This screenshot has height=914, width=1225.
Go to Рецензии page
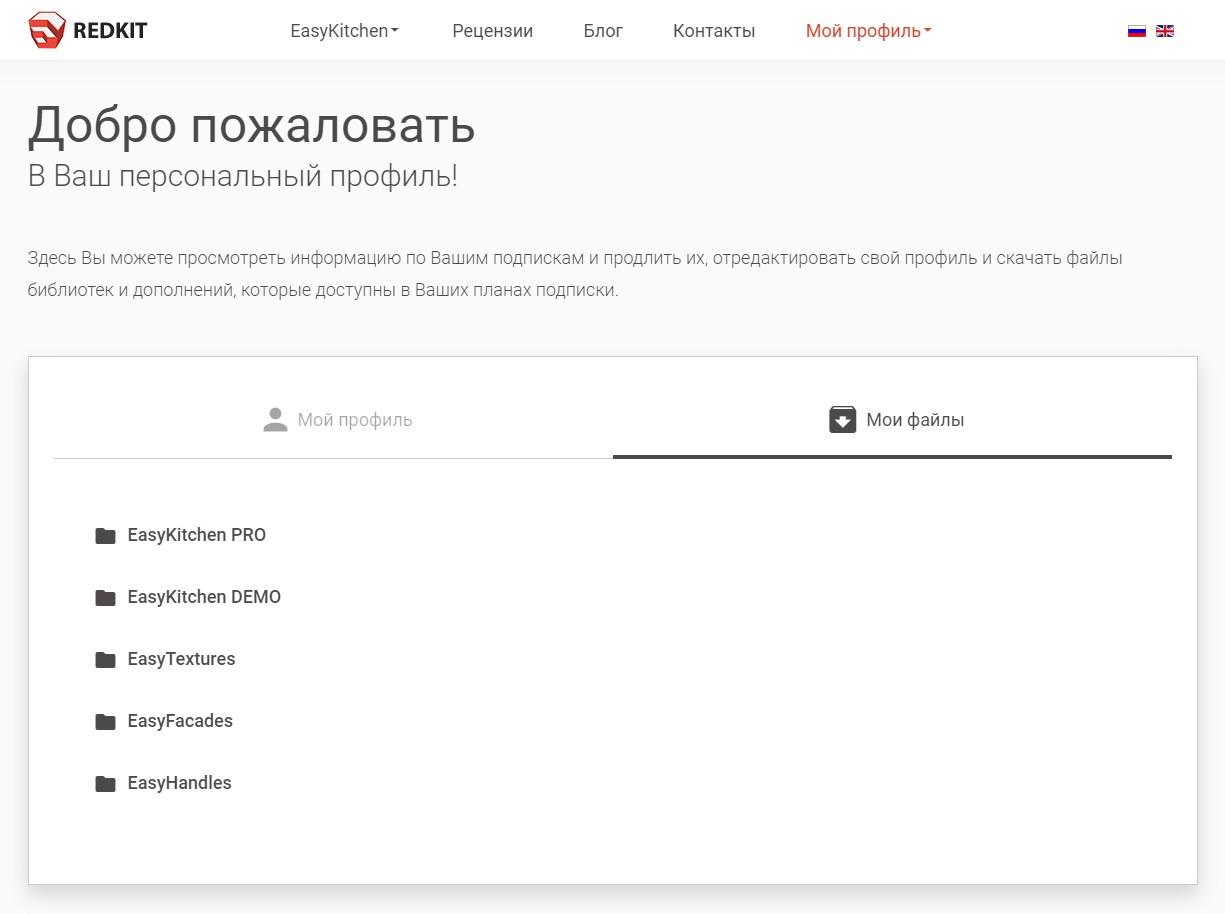(x=493, y=31)
